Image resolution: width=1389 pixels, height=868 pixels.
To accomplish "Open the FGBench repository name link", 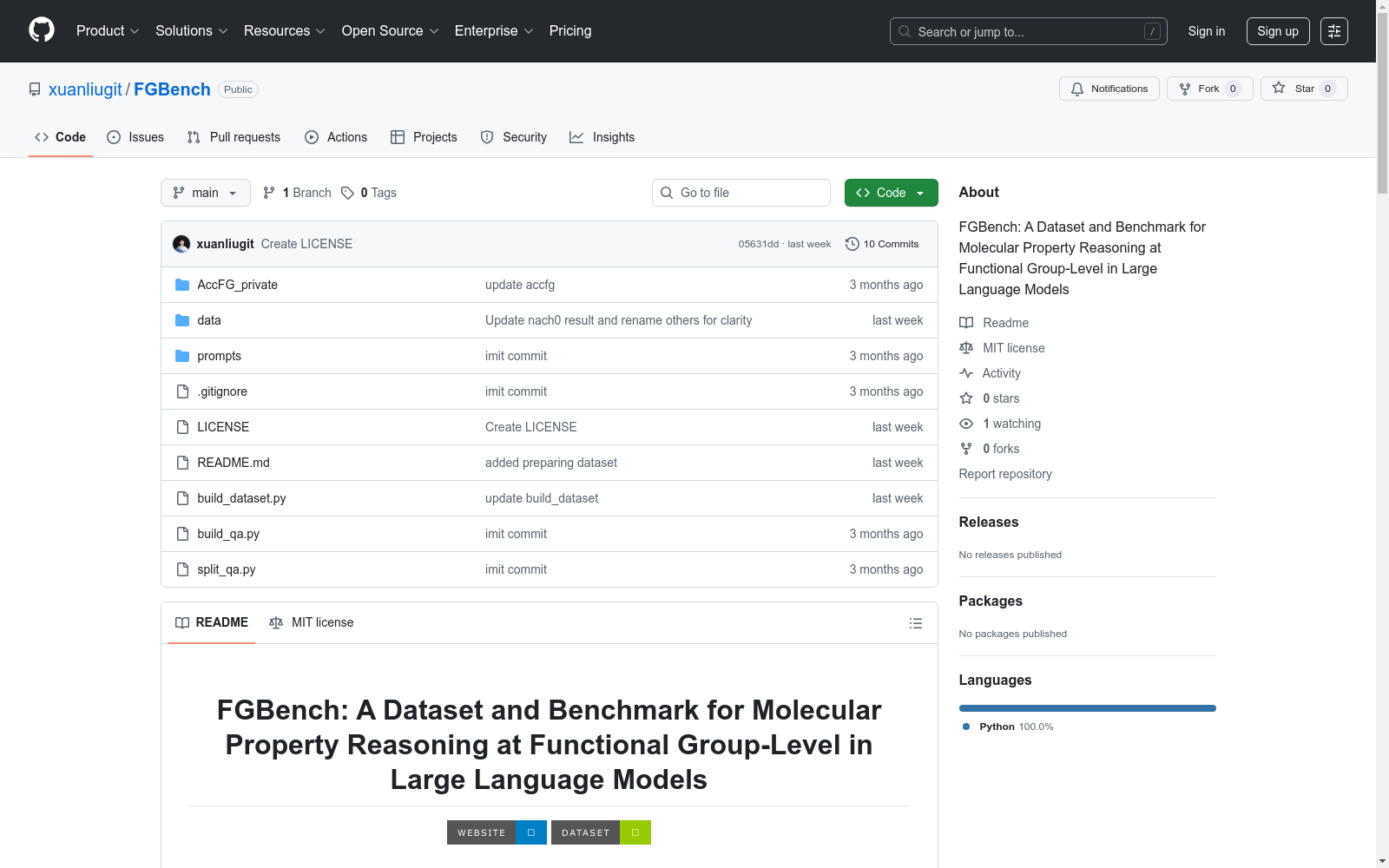I will tap(172, 89).
